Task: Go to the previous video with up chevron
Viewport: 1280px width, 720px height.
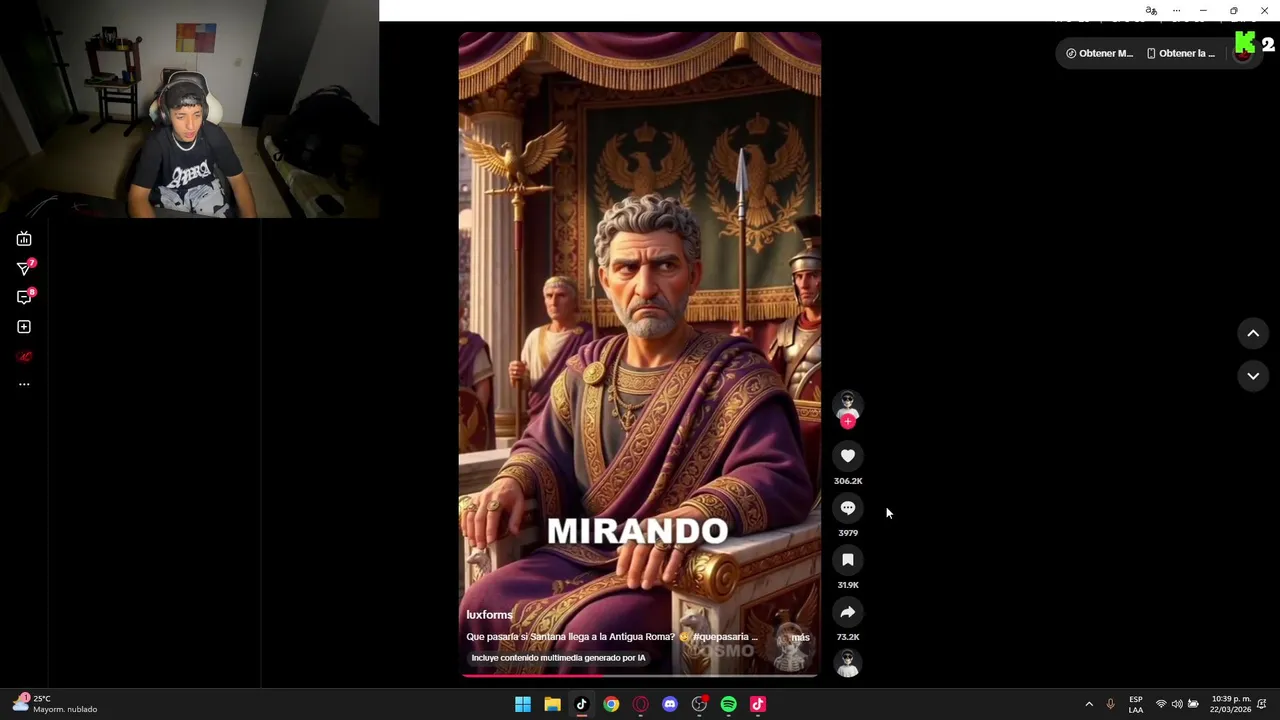Action: click(1253, 334)
